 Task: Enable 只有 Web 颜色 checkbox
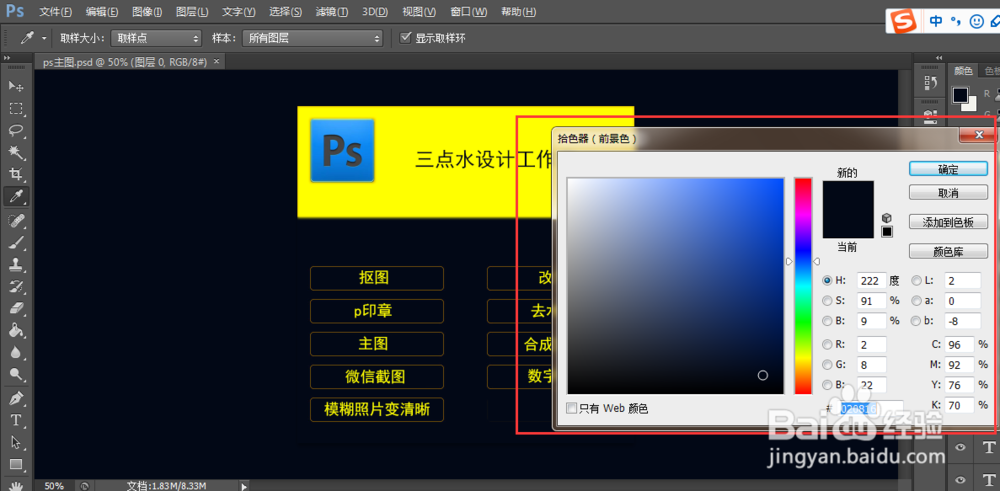[571, 407]
